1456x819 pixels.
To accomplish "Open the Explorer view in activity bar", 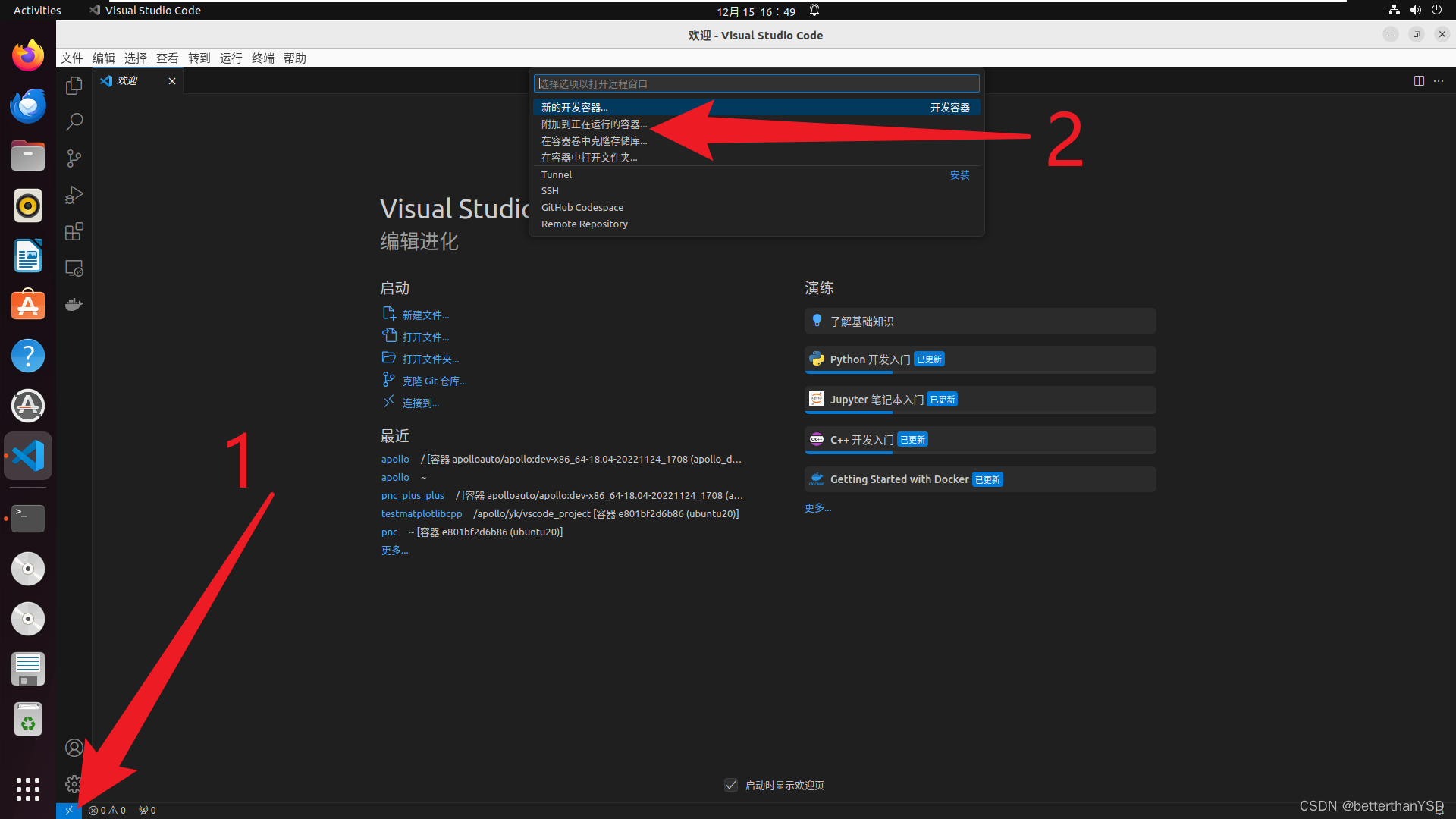I will click(x=74, y=86).
